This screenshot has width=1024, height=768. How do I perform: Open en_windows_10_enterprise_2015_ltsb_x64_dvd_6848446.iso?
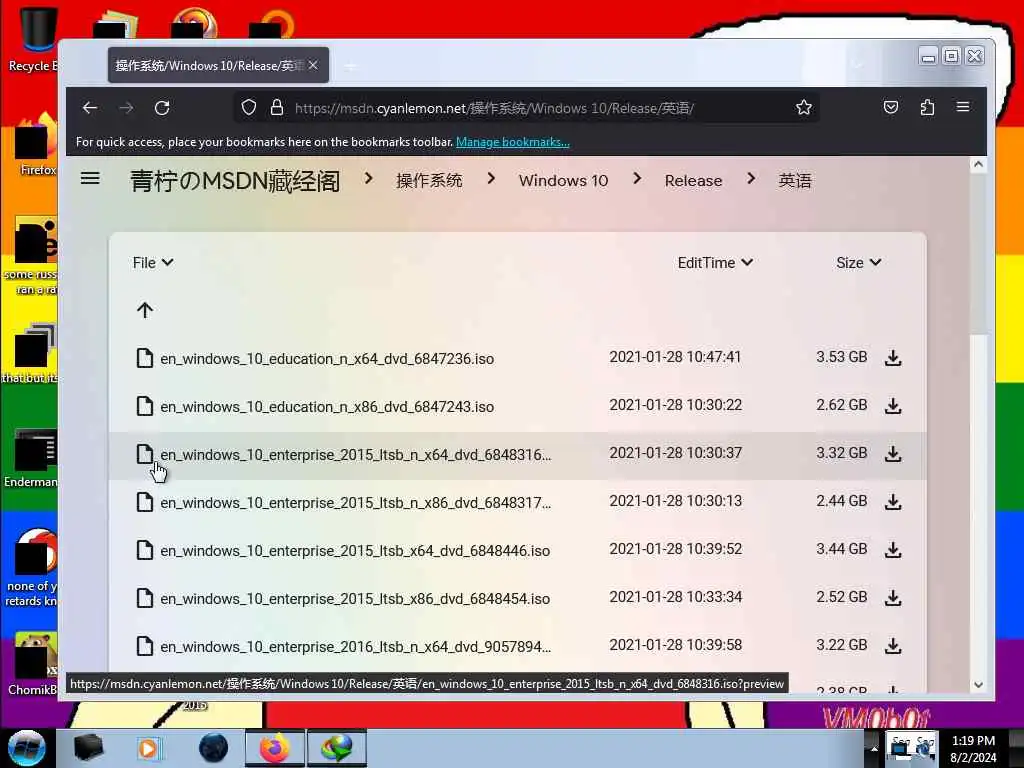click(355, 551)
